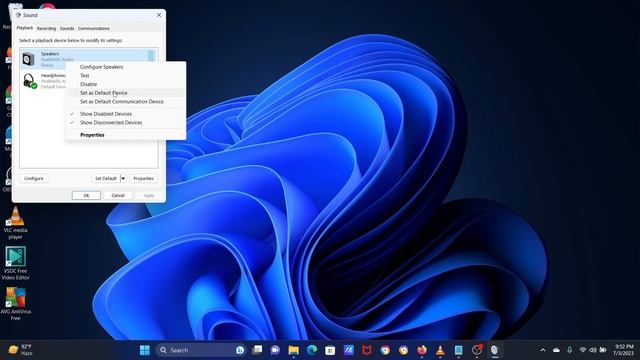Open the red-badged circle app in taskbar

[477, 350]
